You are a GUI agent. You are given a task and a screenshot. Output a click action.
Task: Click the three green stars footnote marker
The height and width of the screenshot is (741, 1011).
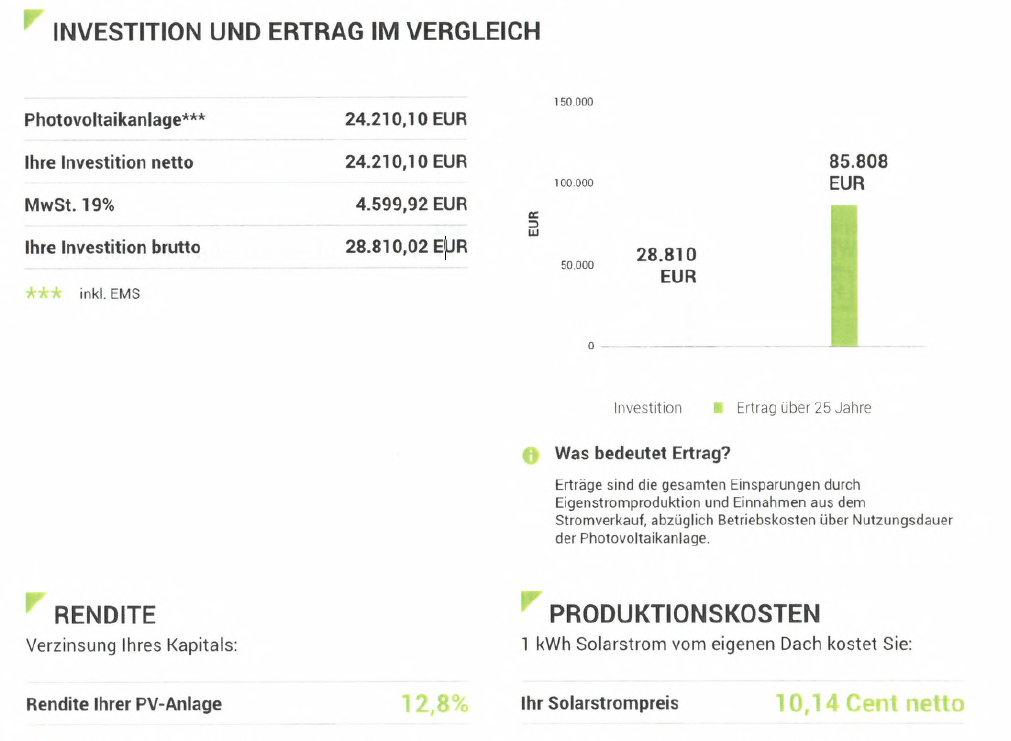click(44, 293)
